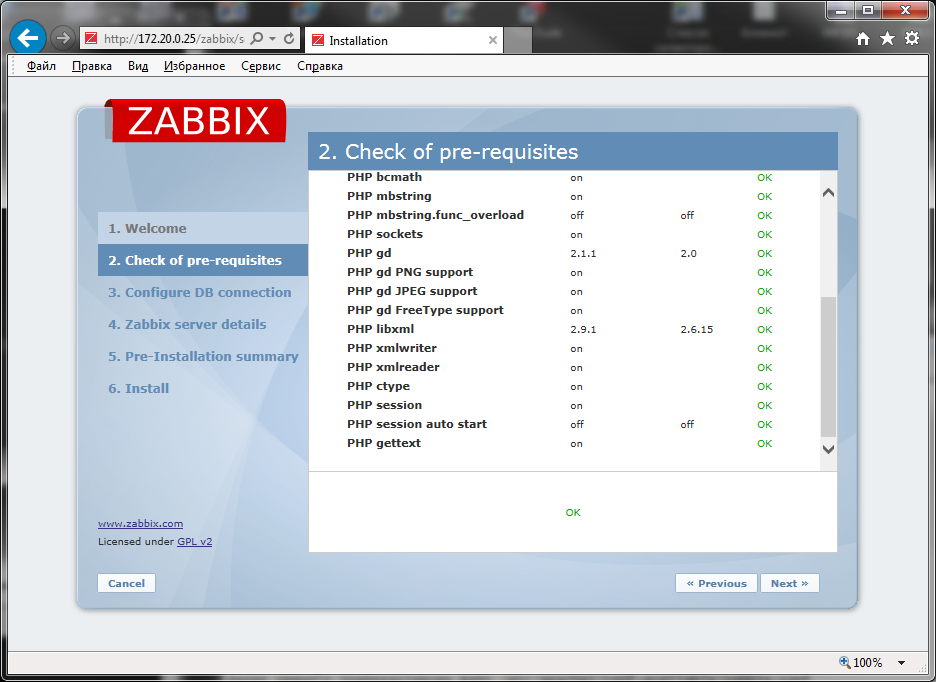The height and width of the screenshot is (682, 936).
Task: Go back with the Previous button
Action: (x=716, y=583)
